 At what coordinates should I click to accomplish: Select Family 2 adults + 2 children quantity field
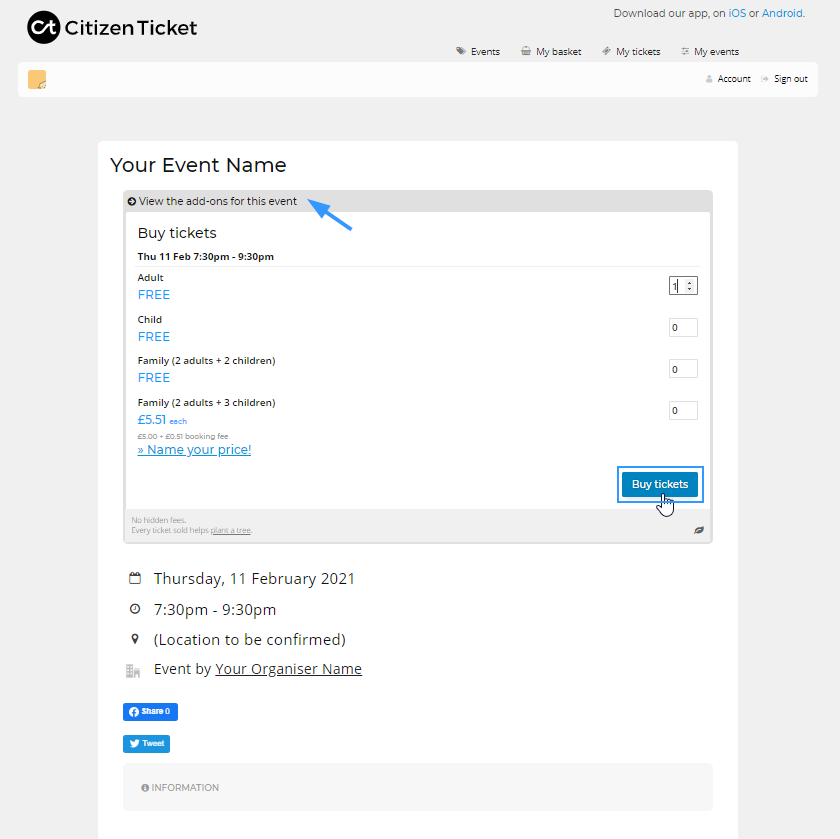pyautogui.click(x=683, y=369)
